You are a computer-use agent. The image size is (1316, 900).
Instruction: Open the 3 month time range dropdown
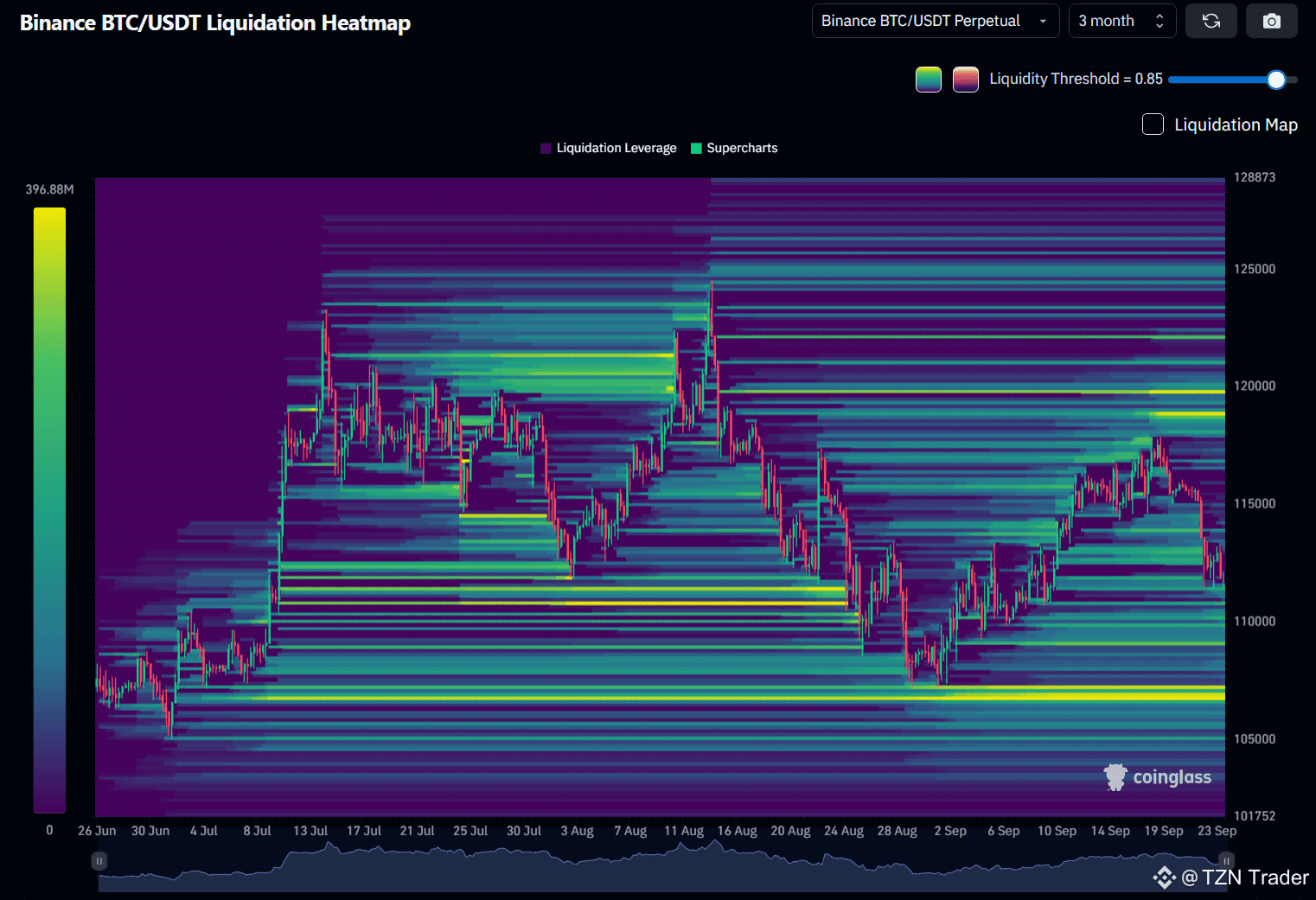[1122, 21]
